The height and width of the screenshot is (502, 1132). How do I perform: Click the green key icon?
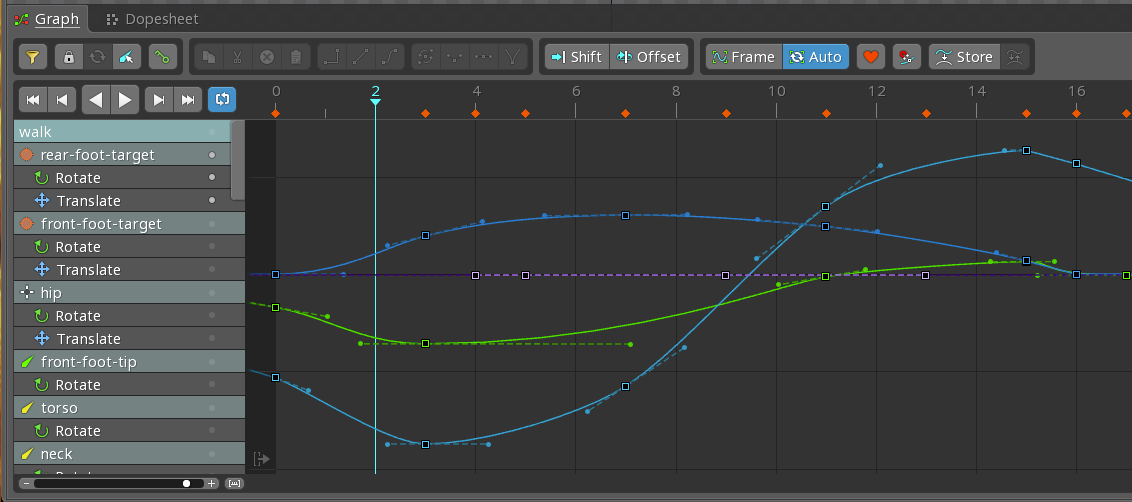163,57
